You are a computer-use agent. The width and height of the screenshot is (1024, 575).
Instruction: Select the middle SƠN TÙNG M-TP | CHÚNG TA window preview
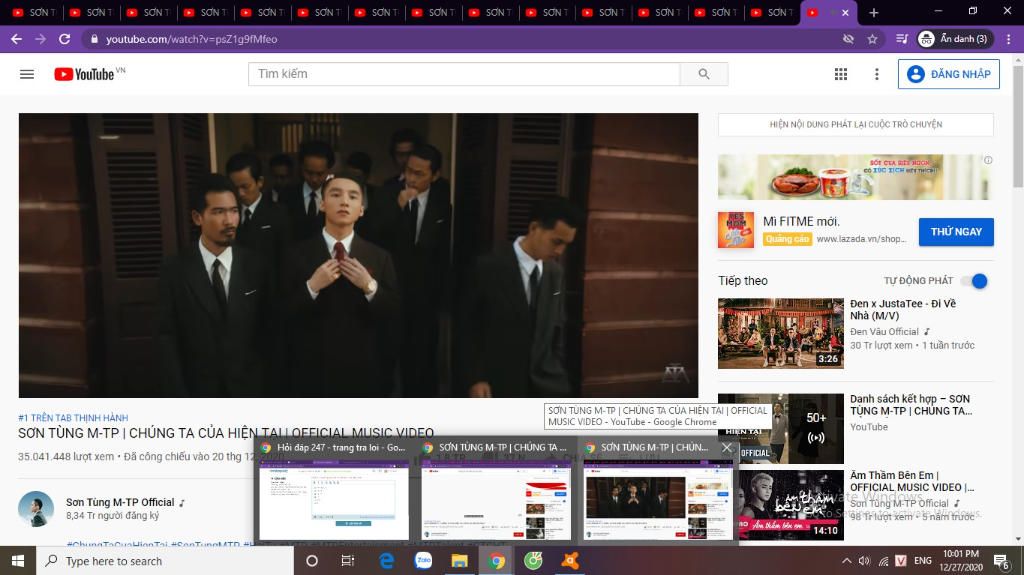[x=496, y=489]
